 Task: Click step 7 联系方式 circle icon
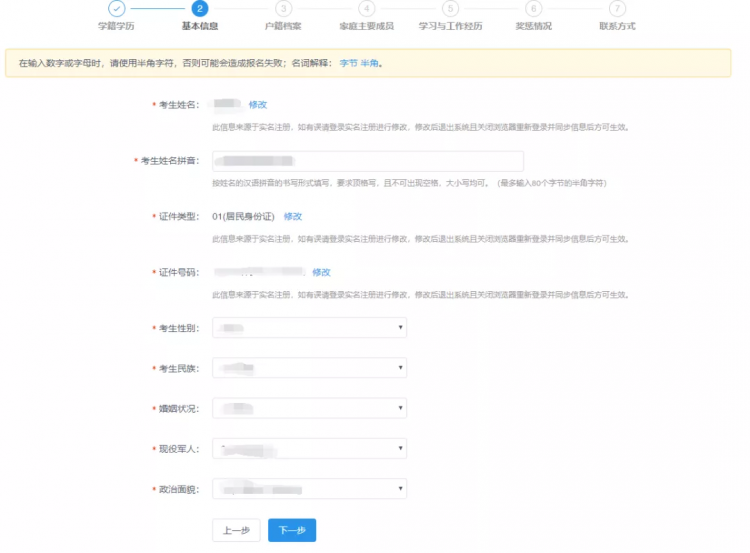[x=617, y=8]
